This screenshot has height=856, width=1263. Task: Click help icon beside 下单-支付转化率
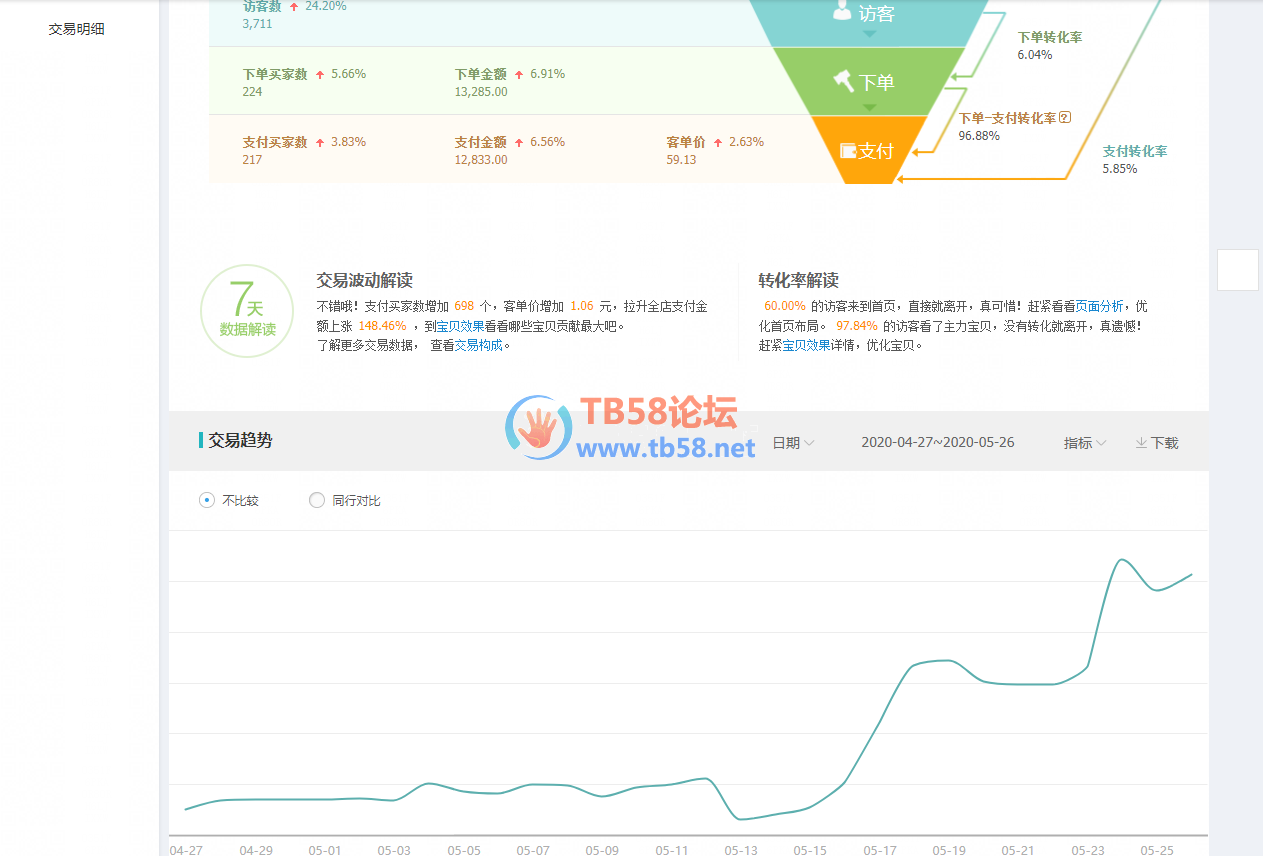(x=1065, y=118)
